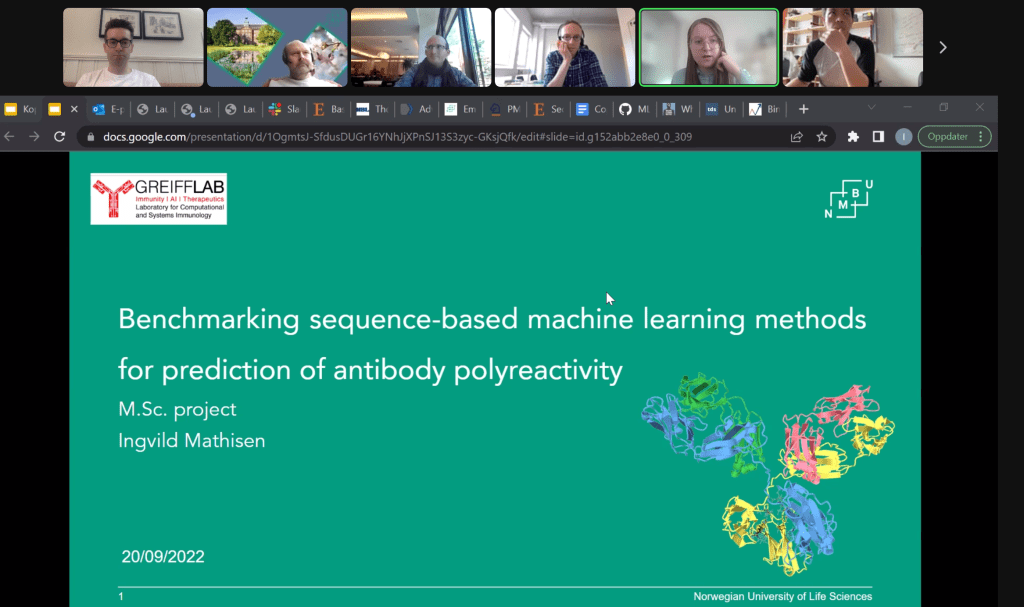Show more participants with right arrow
The width and height of the screenshot is (1024, 607).
tap(942, 47)
